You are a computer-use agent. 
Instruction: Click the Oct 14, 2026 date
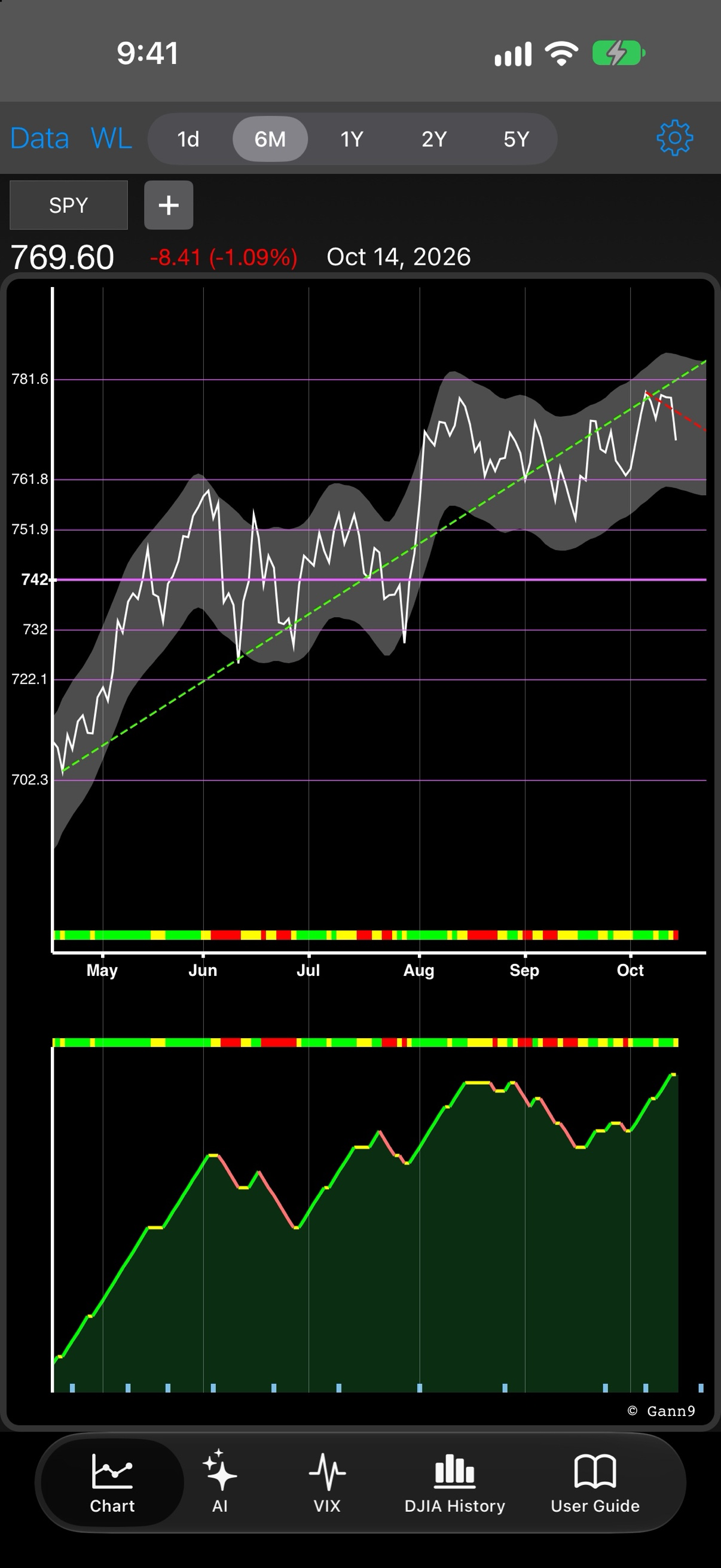point(399,257)
